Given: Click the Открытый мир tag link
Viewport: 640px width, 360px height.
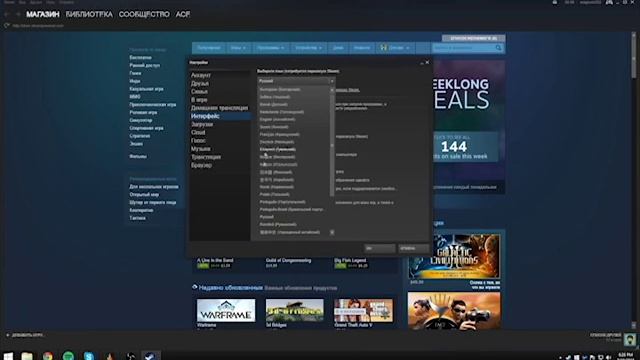Looking at the screenshot, I should (144, 195).
